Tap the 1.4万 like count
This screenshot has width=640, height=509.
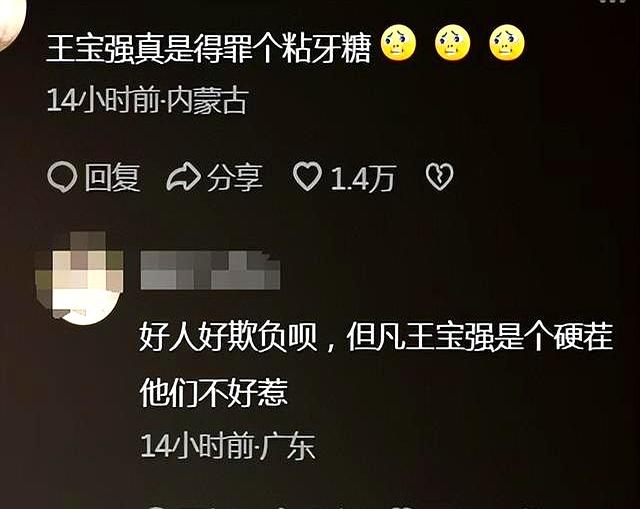[362, 178]
